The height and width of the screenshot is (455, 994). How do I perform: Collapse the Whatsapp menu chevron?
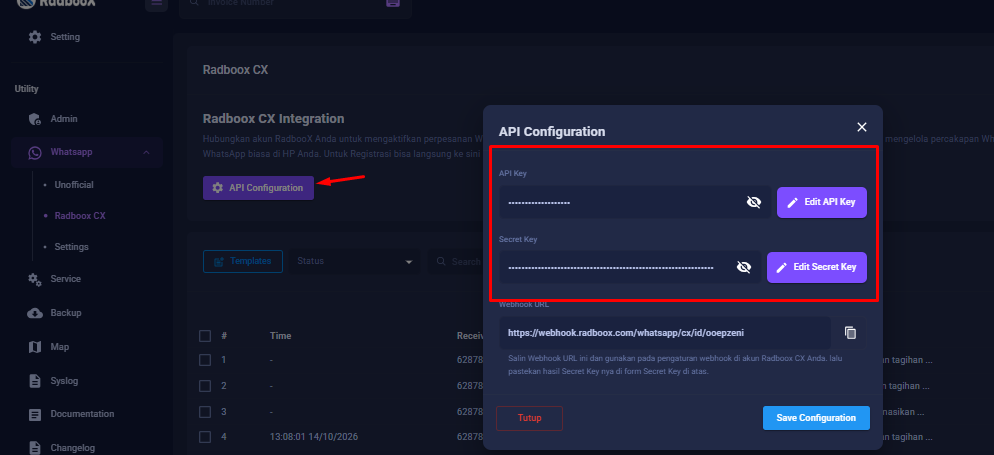(146, 152)
